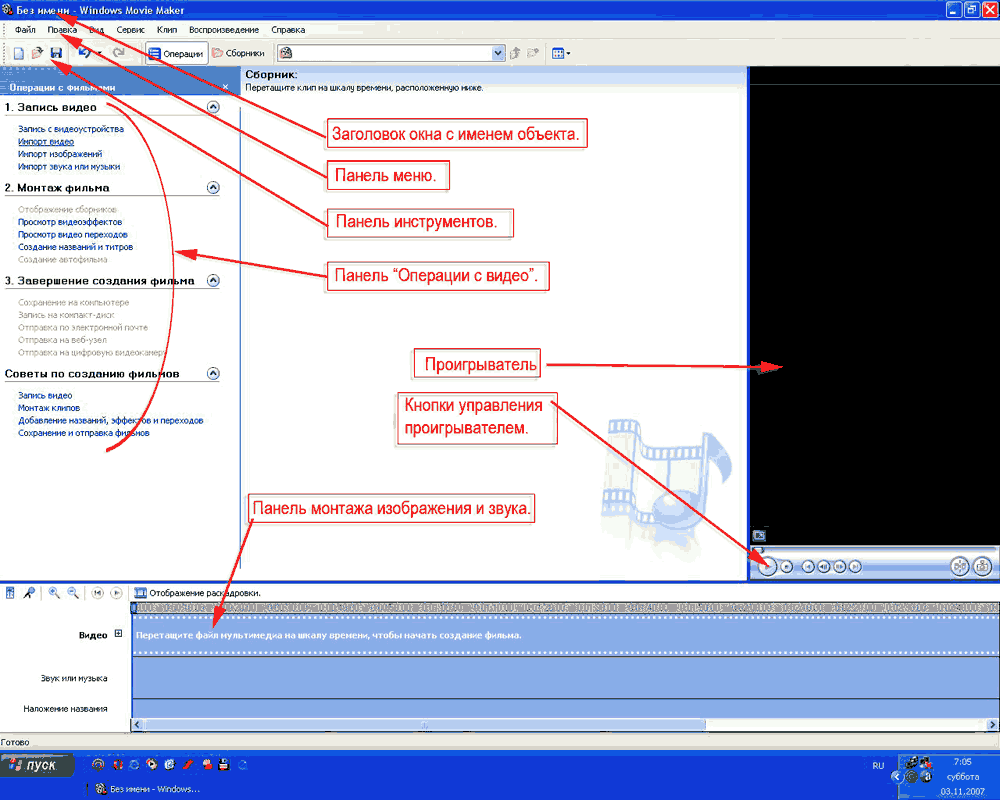
Task: Collapse the 2. Монтаж фильма section
Action: 213,188
